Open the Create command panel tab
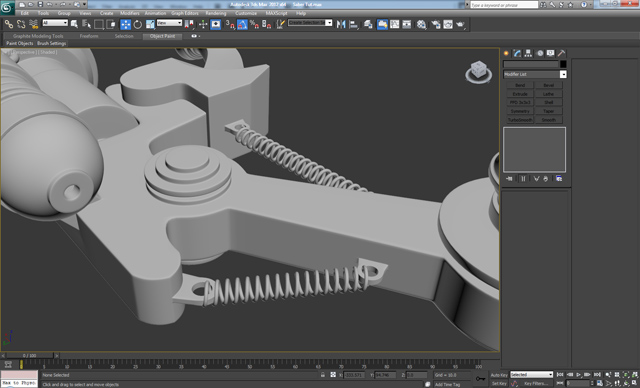 507,53
